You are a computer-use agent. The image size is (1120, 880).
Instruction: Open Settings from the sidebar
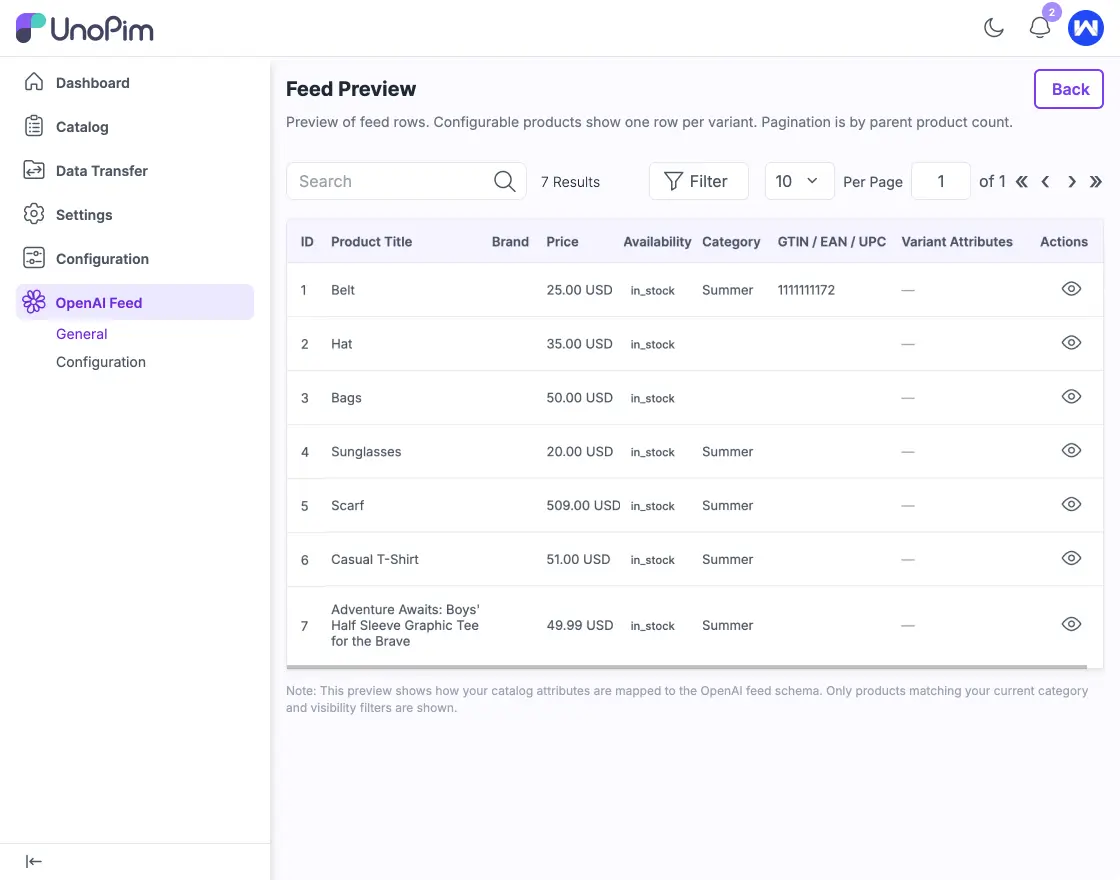[x=83, y=214]
